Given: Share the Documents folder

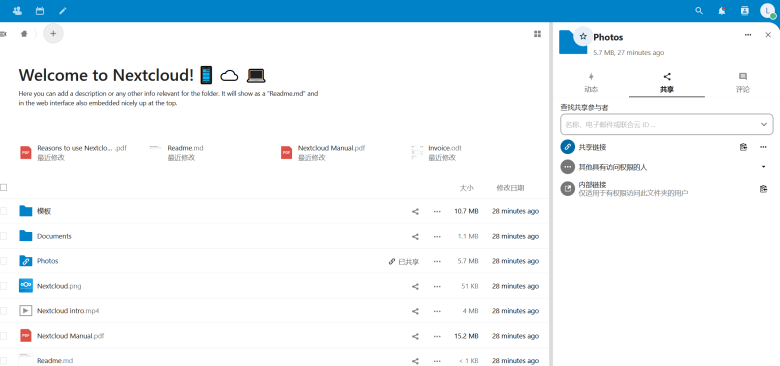Looking at the screenshot, I should coord(415,236).
